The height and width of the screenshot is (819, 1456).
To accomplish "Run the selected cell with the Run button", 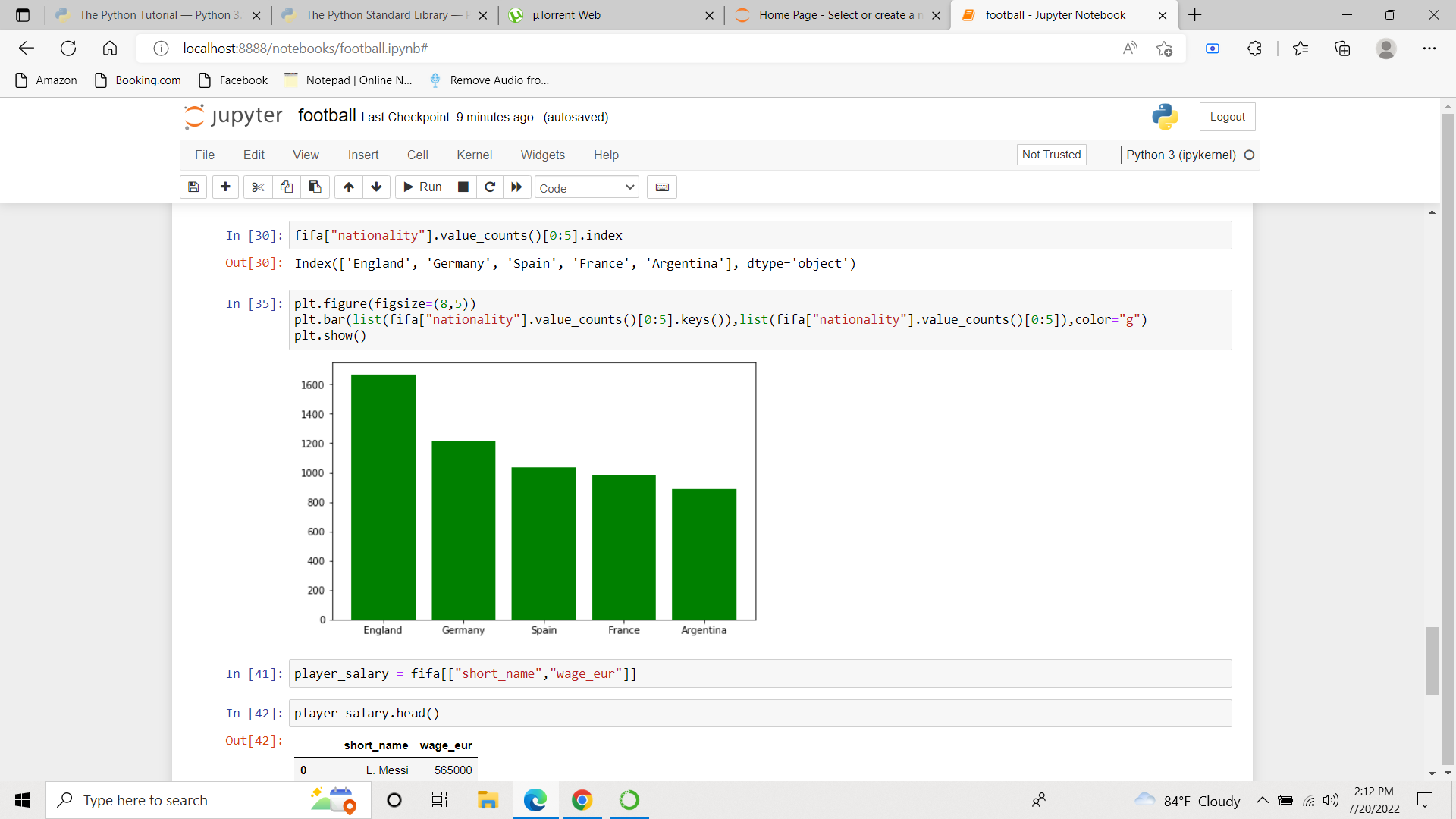I will point(422,187).
